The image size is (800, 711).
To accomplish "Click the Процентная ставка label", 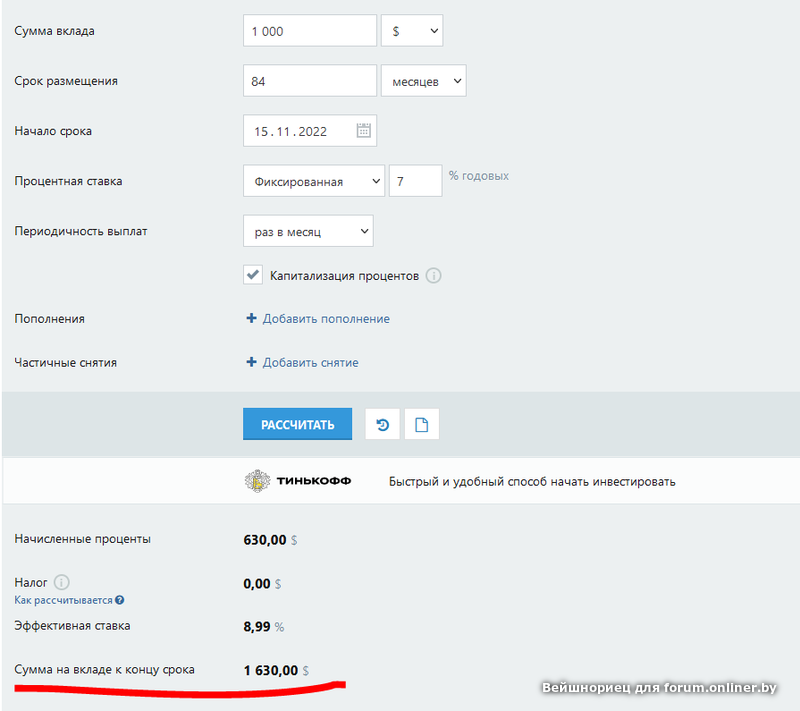I will [68, 181].
